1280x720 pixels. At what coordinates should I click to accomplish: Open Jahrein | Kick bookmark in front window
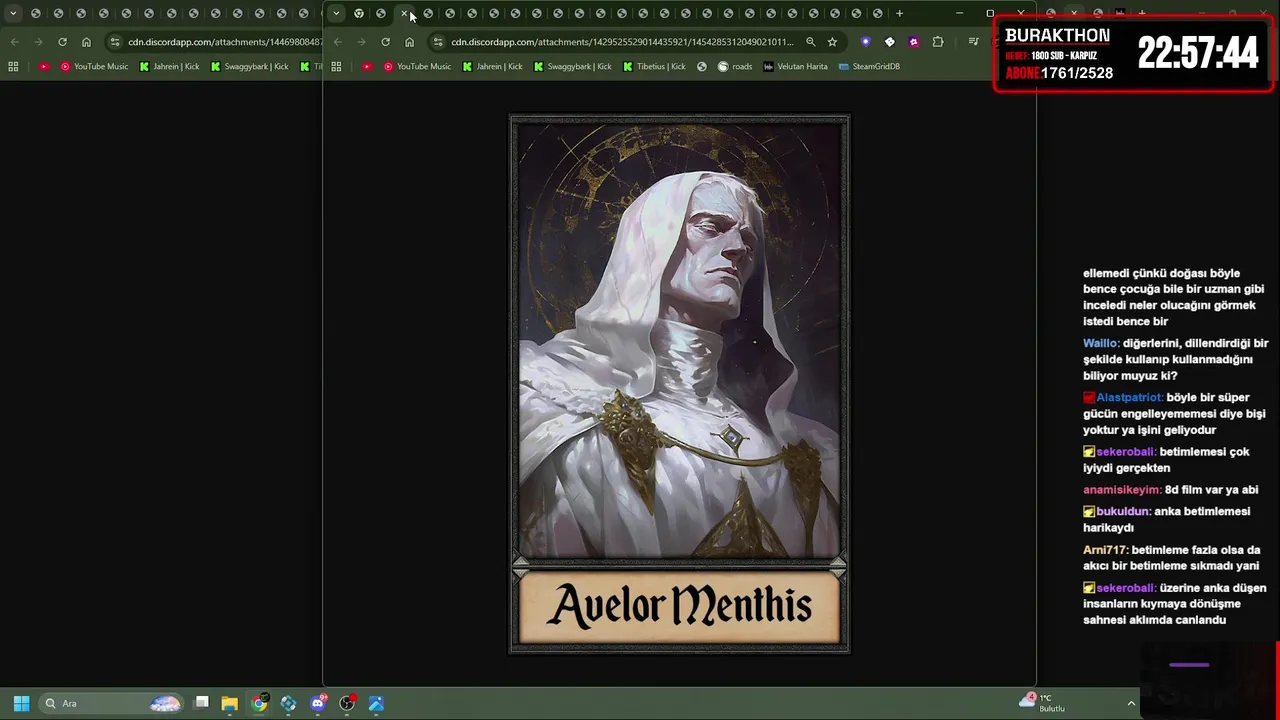pyautogui.click(x=492, y=66)
